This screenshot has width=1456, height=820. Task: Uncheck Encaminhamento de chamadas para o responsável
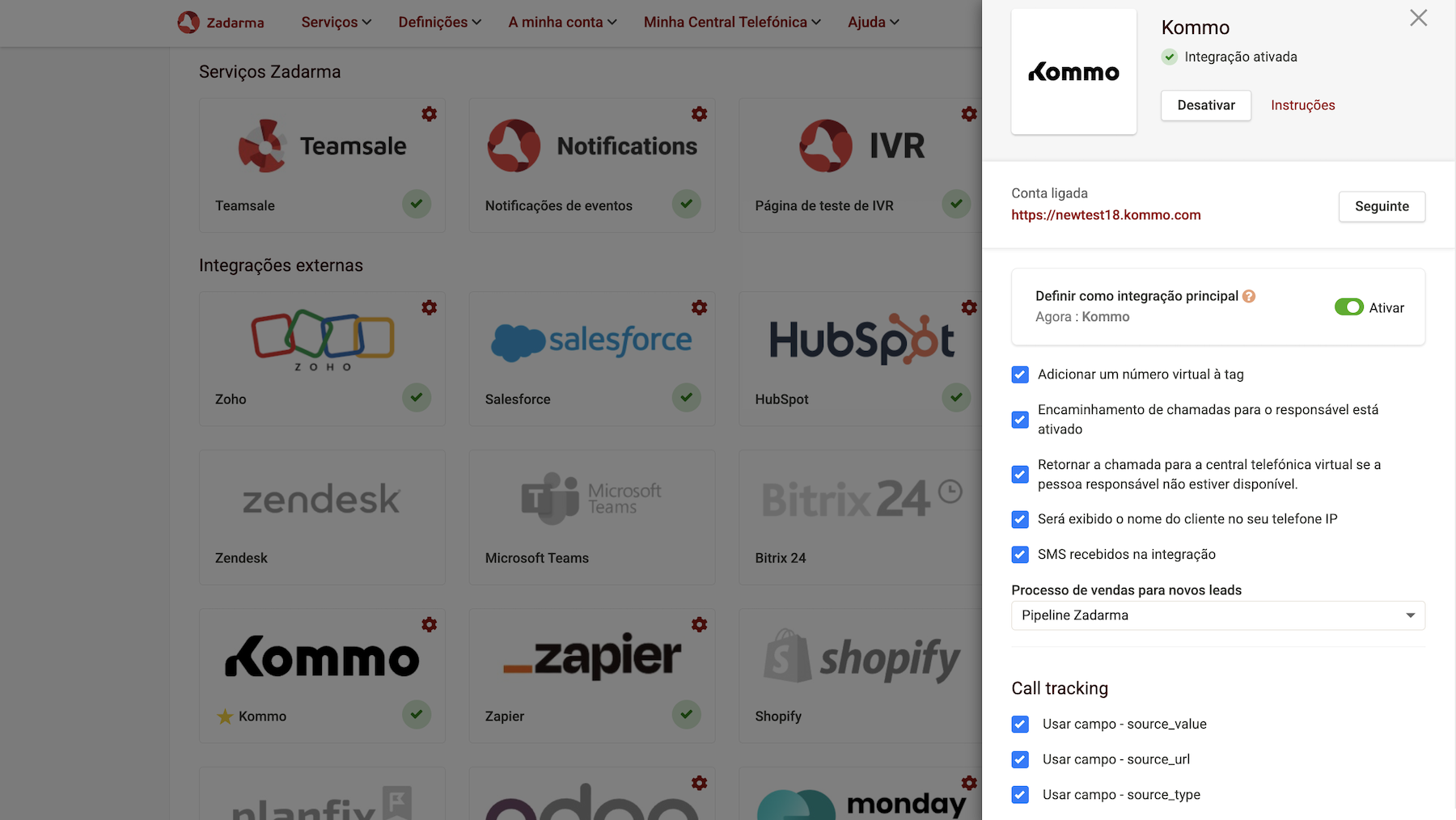coord(1020,420)
